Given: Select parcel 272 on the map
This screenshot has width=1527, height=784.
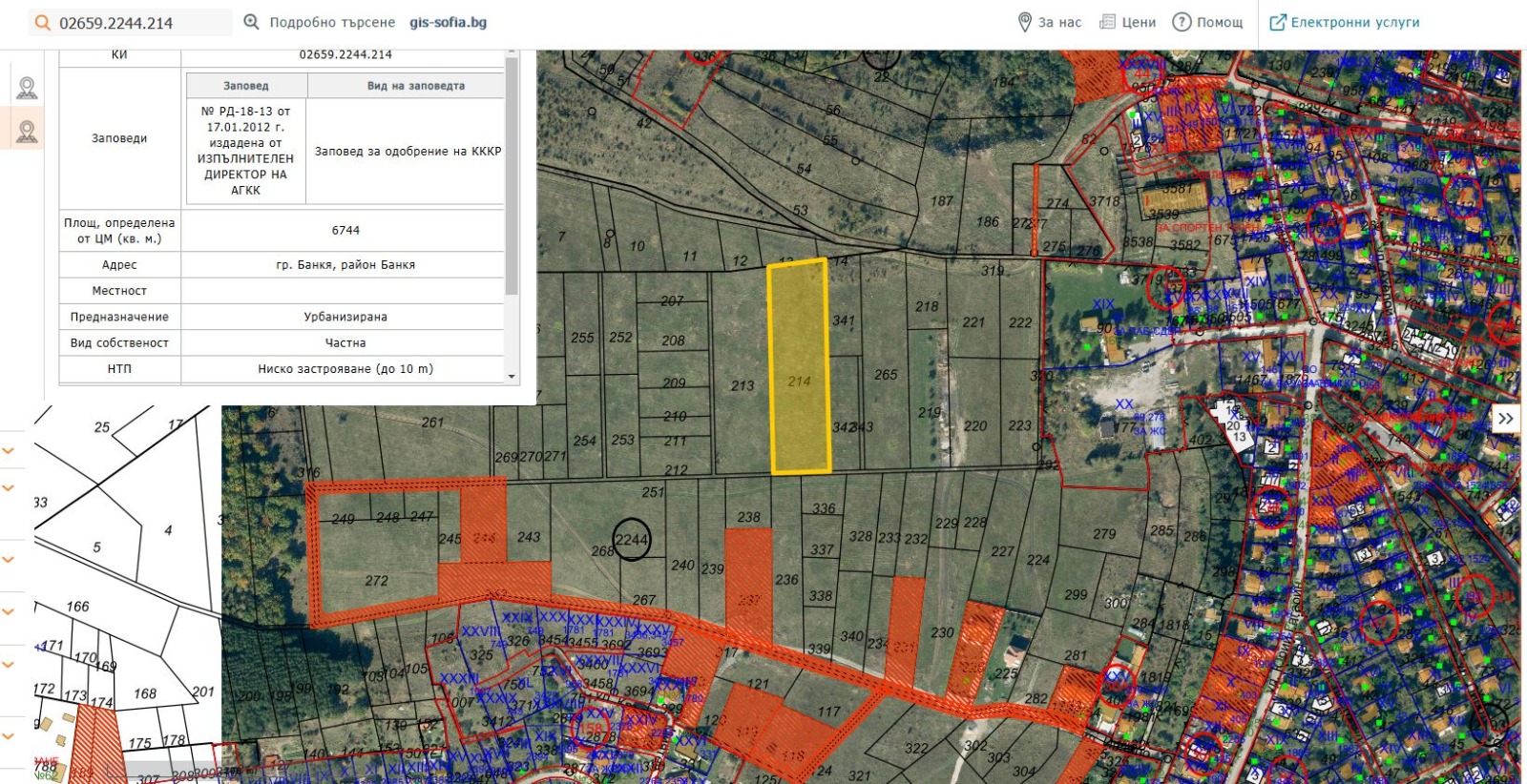Looking at the screenshot, I should point(376,580).
